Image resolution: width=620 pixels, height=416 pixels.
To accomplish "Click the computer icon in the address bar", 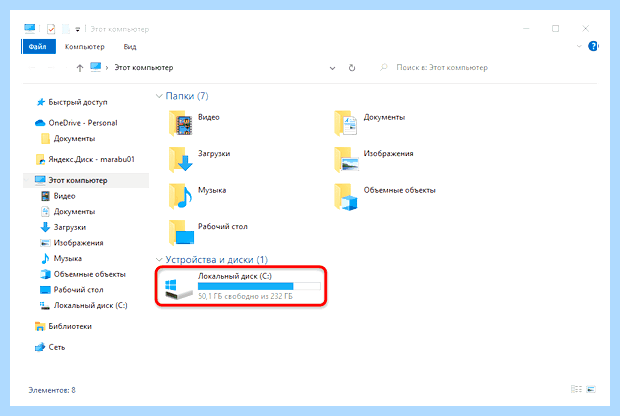I will click(x=96, y=67).
